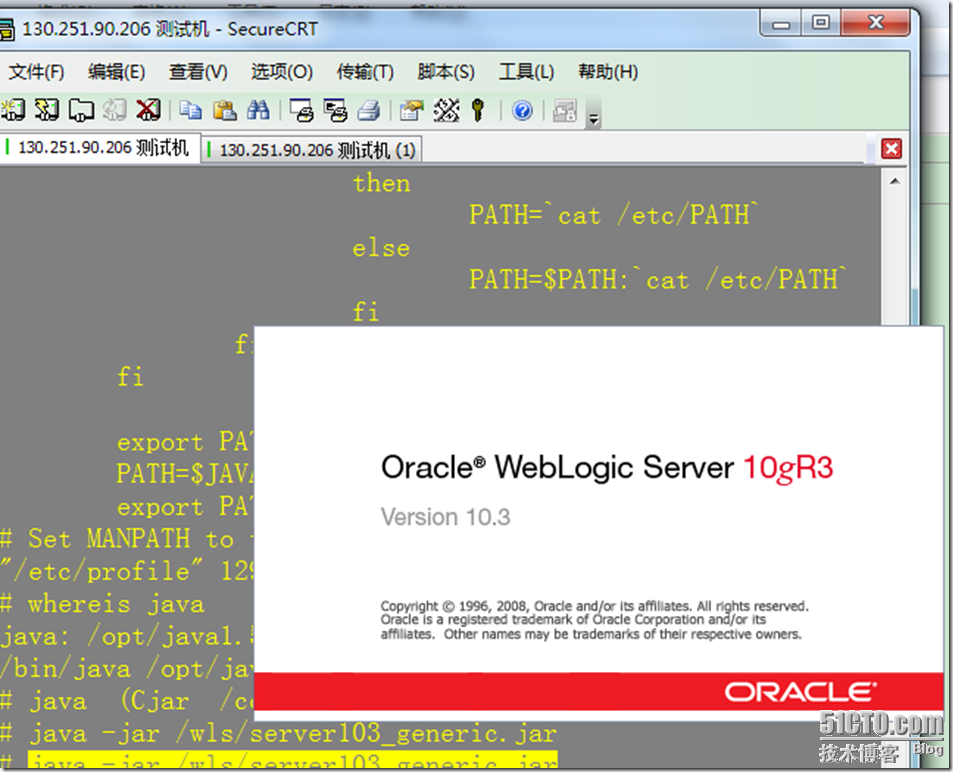Maximize the SecureCRT window
Screen dimensions: 953x772
tap(821, 24)
